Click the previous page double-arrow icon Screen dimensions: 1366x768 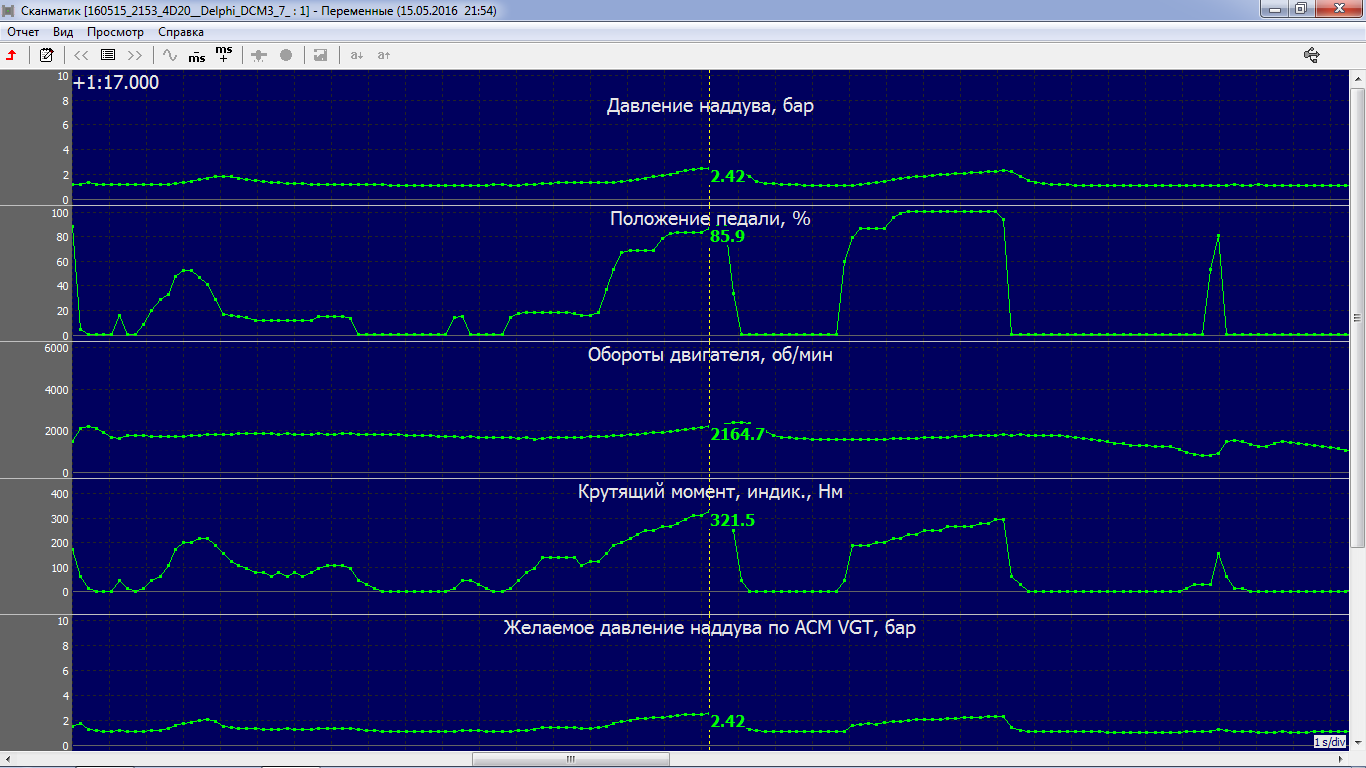(81, 55)
